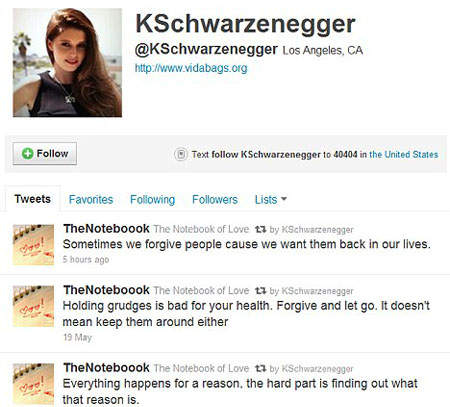This screenshot has width=450, height=407.
Task: Open the 5 hours ago timestamp
Action: (x=86, y=259)
